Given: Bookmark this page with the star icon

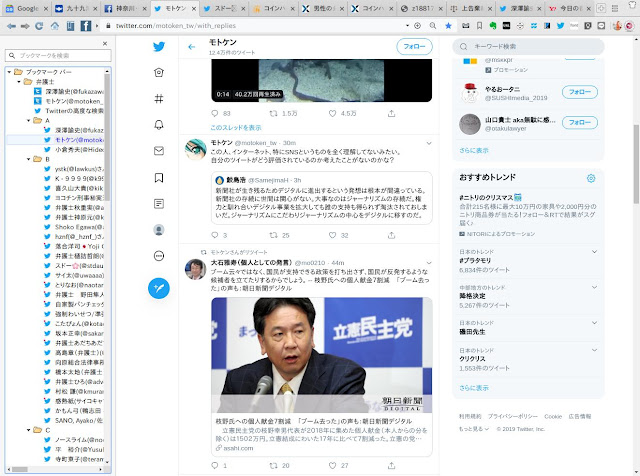Looking at the screenshot, I should point(448,26).
